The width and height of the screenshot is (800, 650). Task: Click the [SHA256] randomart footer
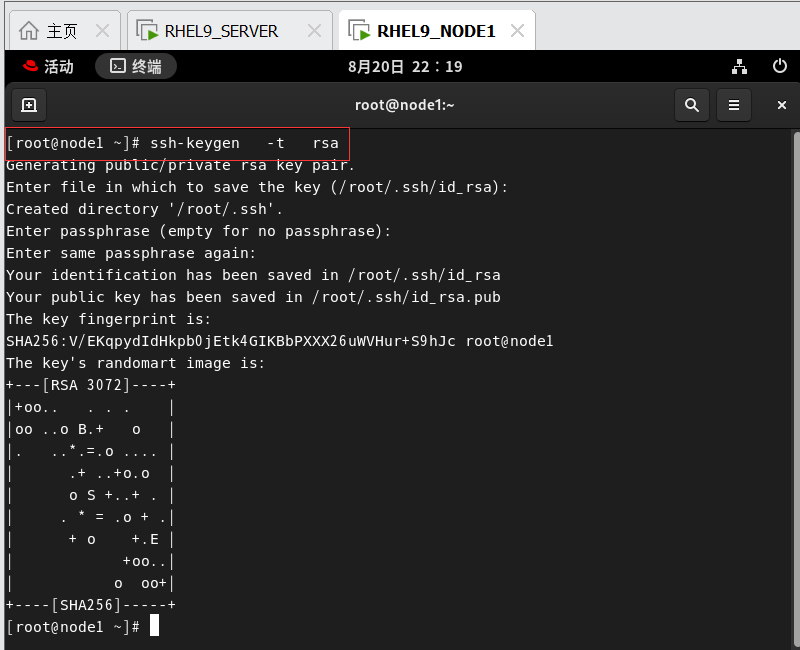(x=91, y=605)
